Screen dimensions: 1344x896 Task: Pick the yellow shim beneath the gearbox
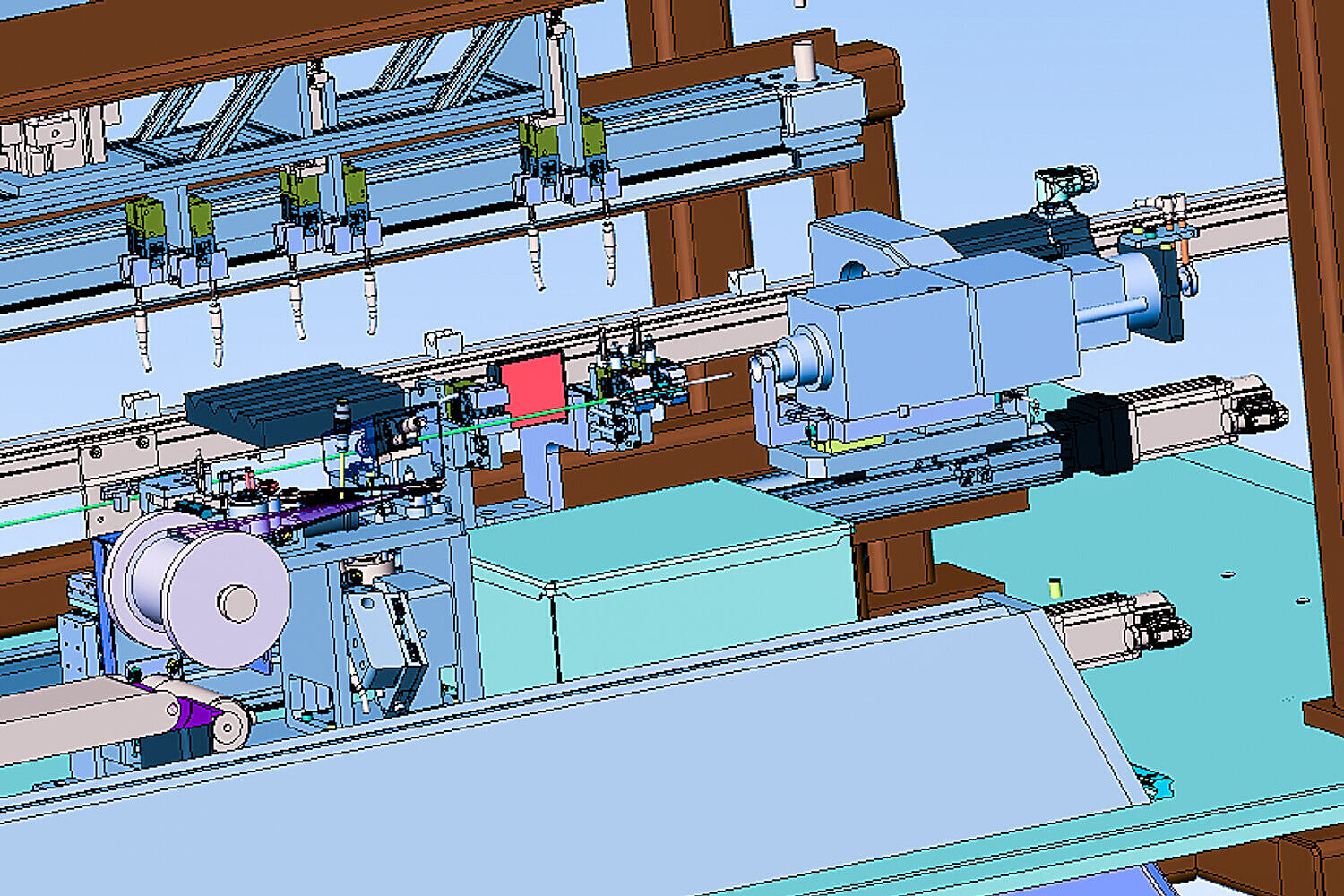[847, 444]
